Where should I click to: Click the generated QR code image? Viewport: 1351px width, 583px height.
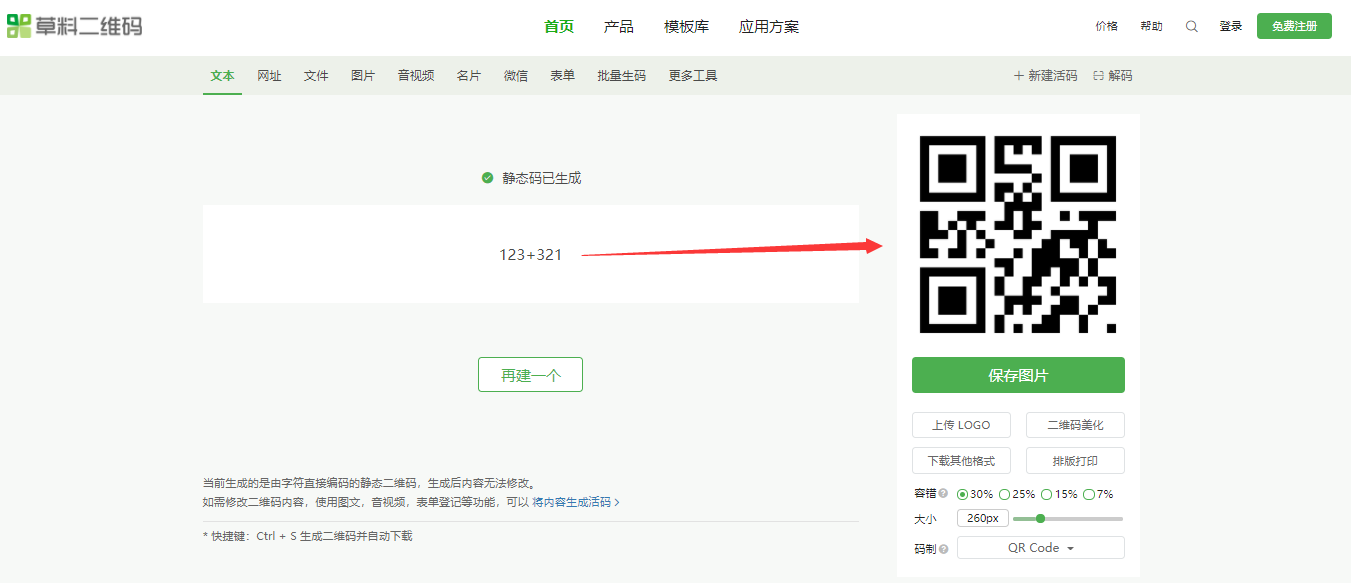click(1018, 234)
